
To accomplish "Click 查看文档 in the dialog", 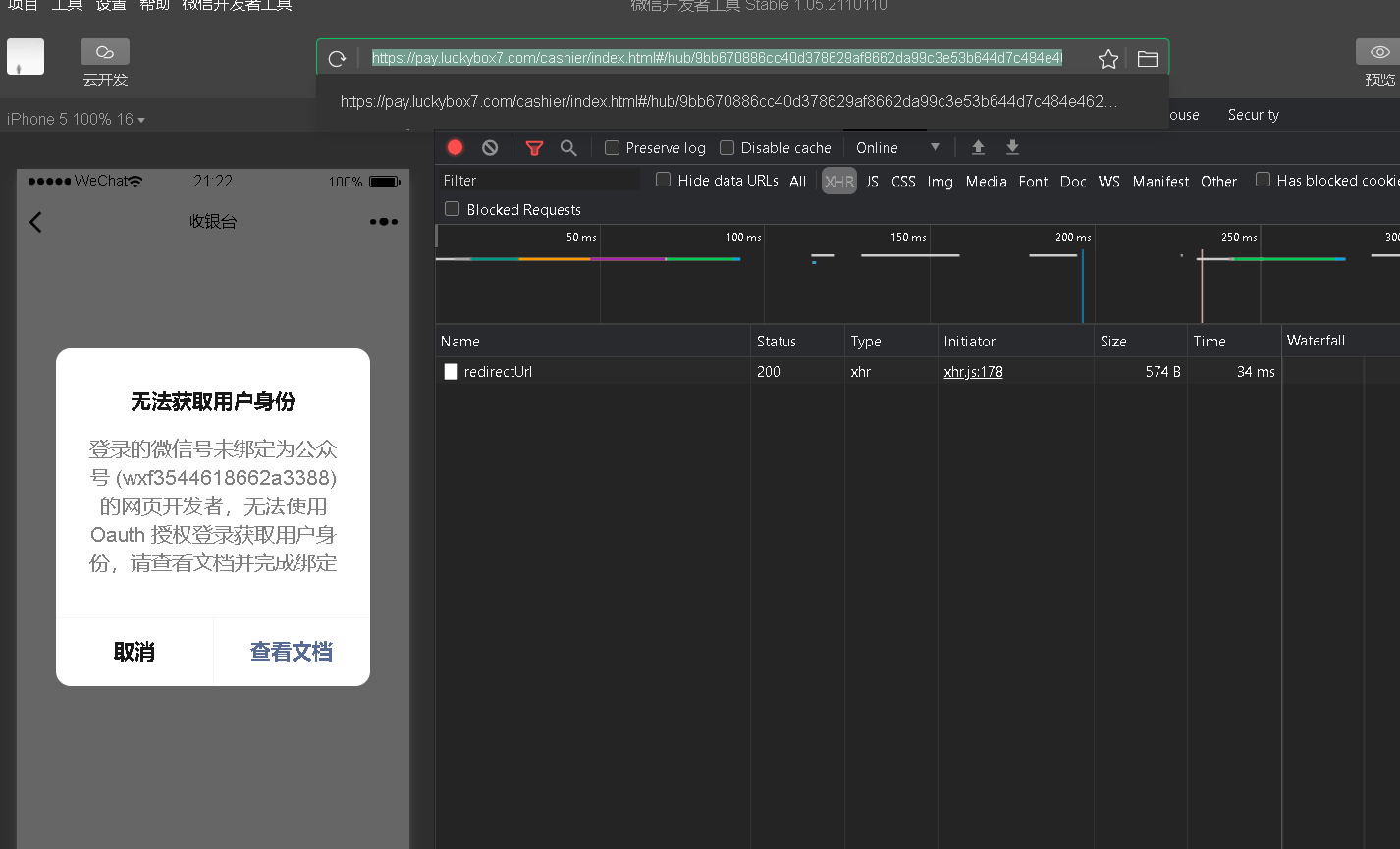I will (292, 652).
